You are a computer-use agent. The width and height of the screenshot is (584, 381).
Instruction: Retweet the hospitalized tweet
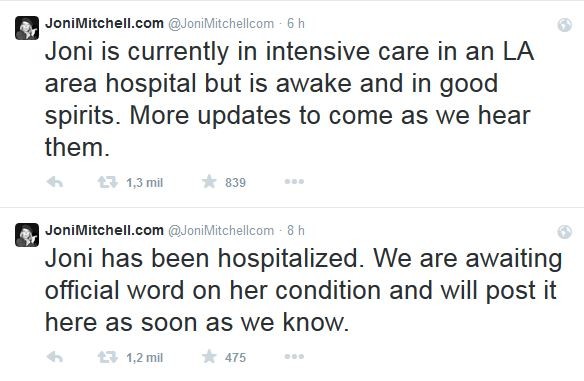click(108, 357)
